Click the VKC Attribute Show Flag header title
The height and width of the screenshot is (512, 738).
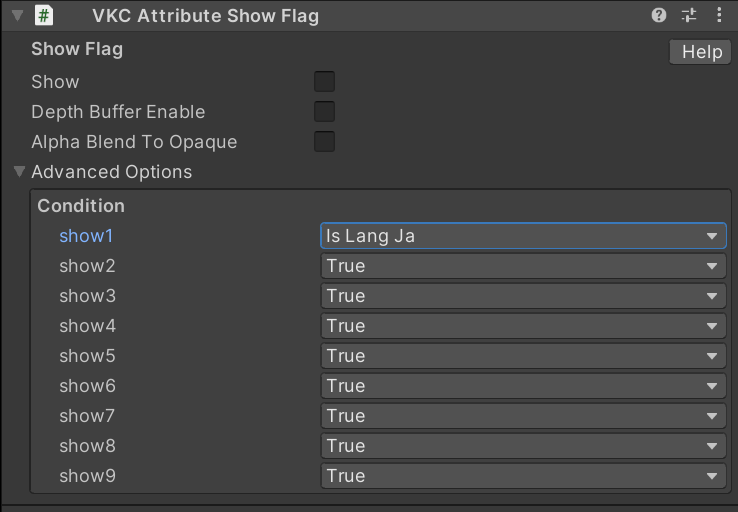206,15
